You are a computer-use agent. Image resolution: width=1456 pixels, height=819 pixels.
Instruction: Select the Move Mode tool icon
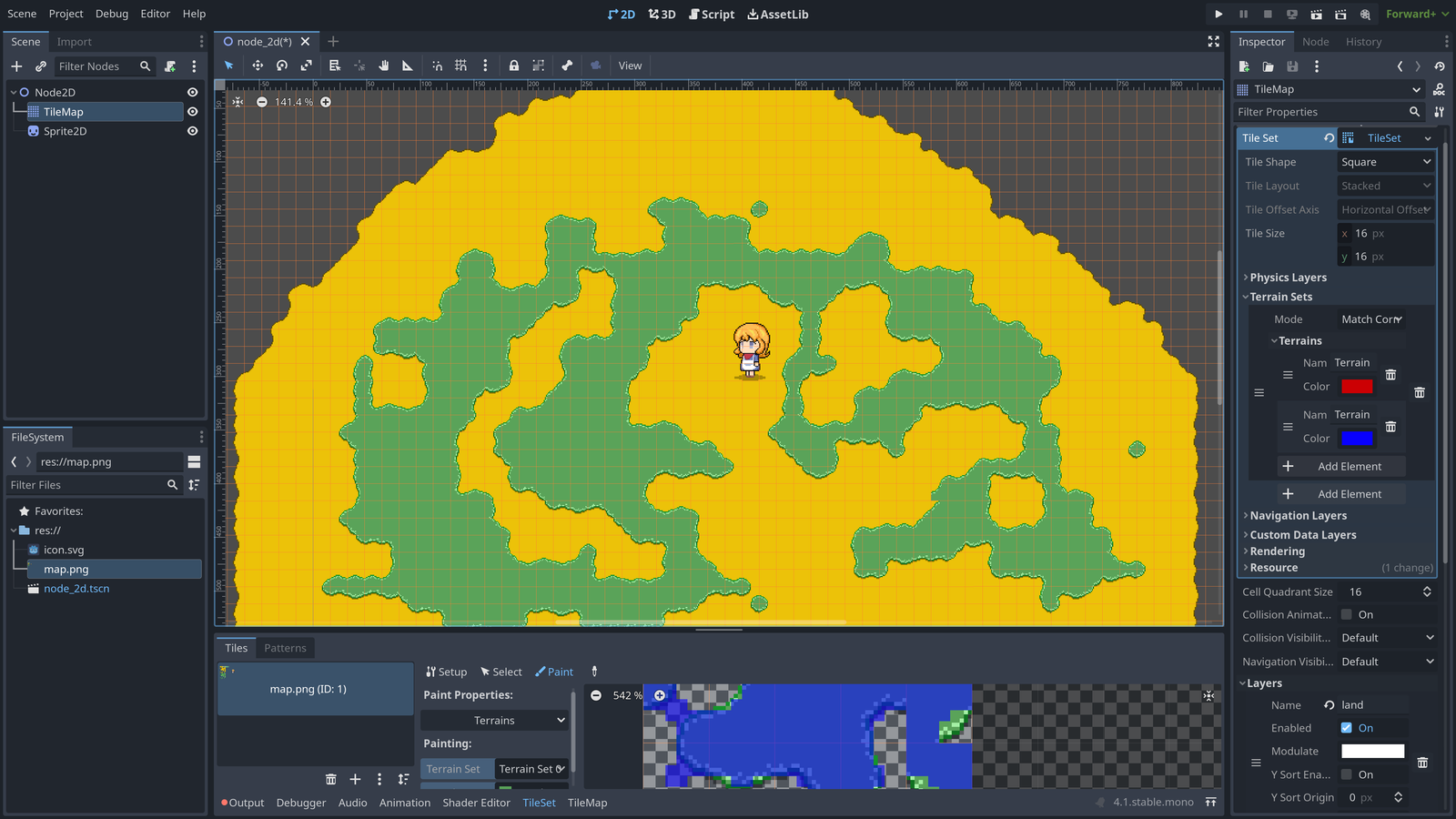[258, 66]
